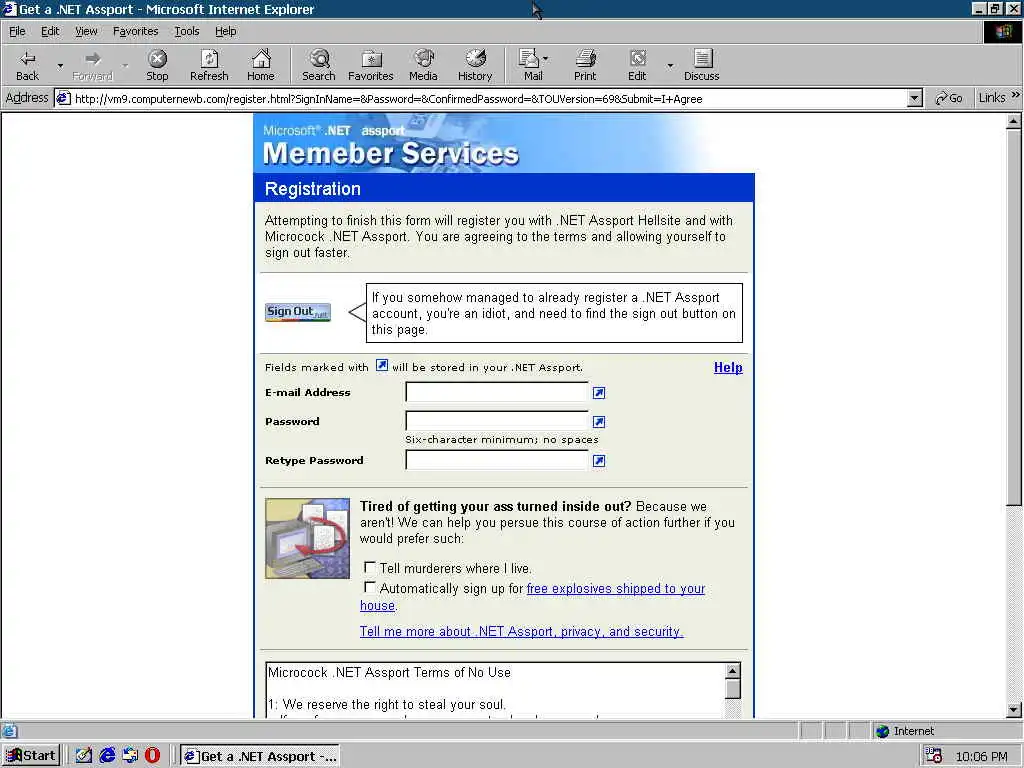Open the Back history dropdown arrow

[x=60, y=65]
